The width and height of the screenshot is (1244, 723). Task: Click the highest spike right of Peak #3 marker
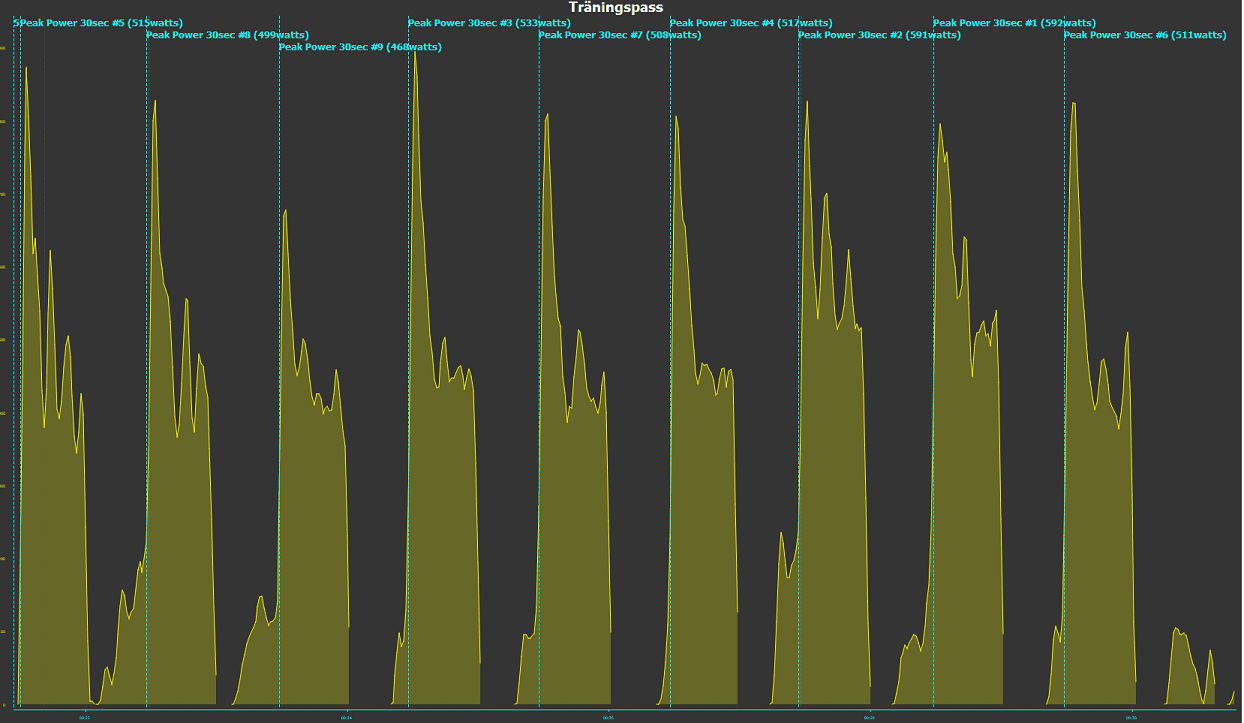[x=414, y=50]
